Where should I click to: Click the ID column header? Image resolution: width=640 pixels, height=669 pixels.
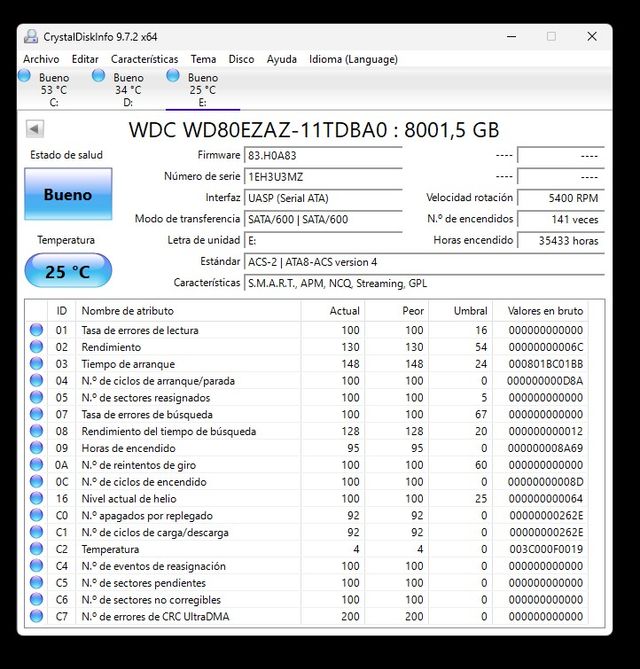61,311
